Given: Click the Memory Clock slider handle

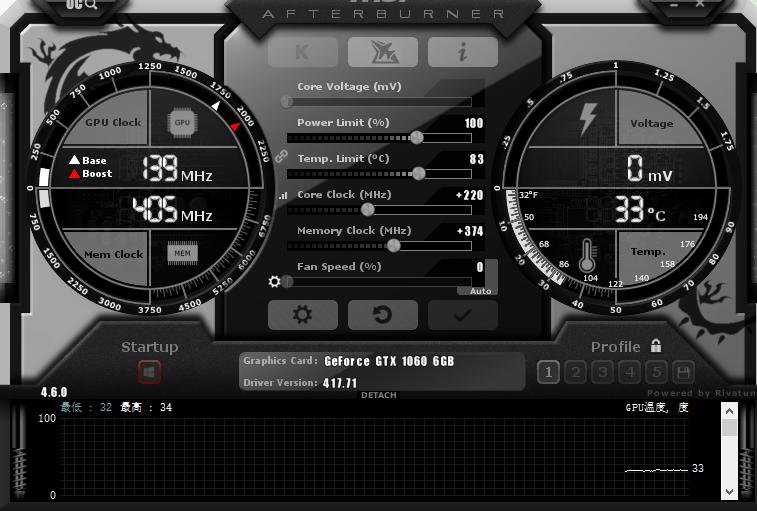Looking at the screenshot, I should click(393, 245).
